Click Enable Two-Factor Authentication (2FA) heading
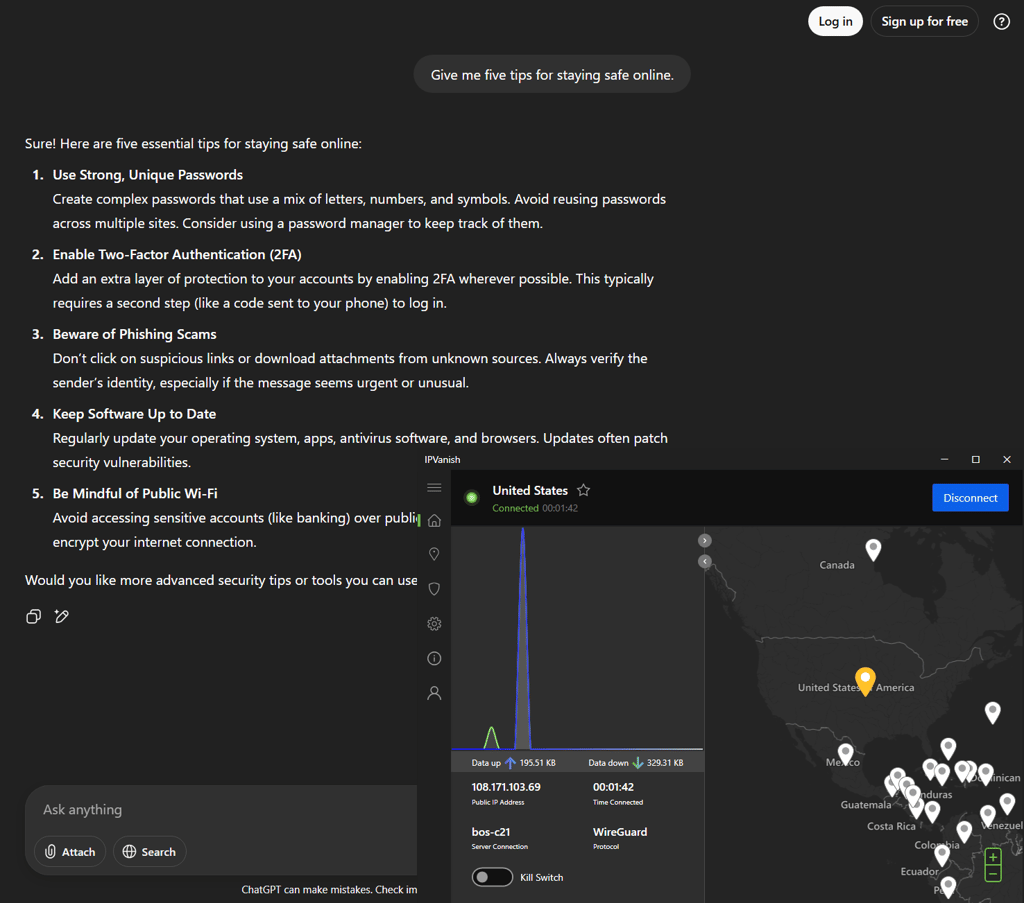This screenshot has width=1024, height=903. pyautogui.click(x=177, y=255)
